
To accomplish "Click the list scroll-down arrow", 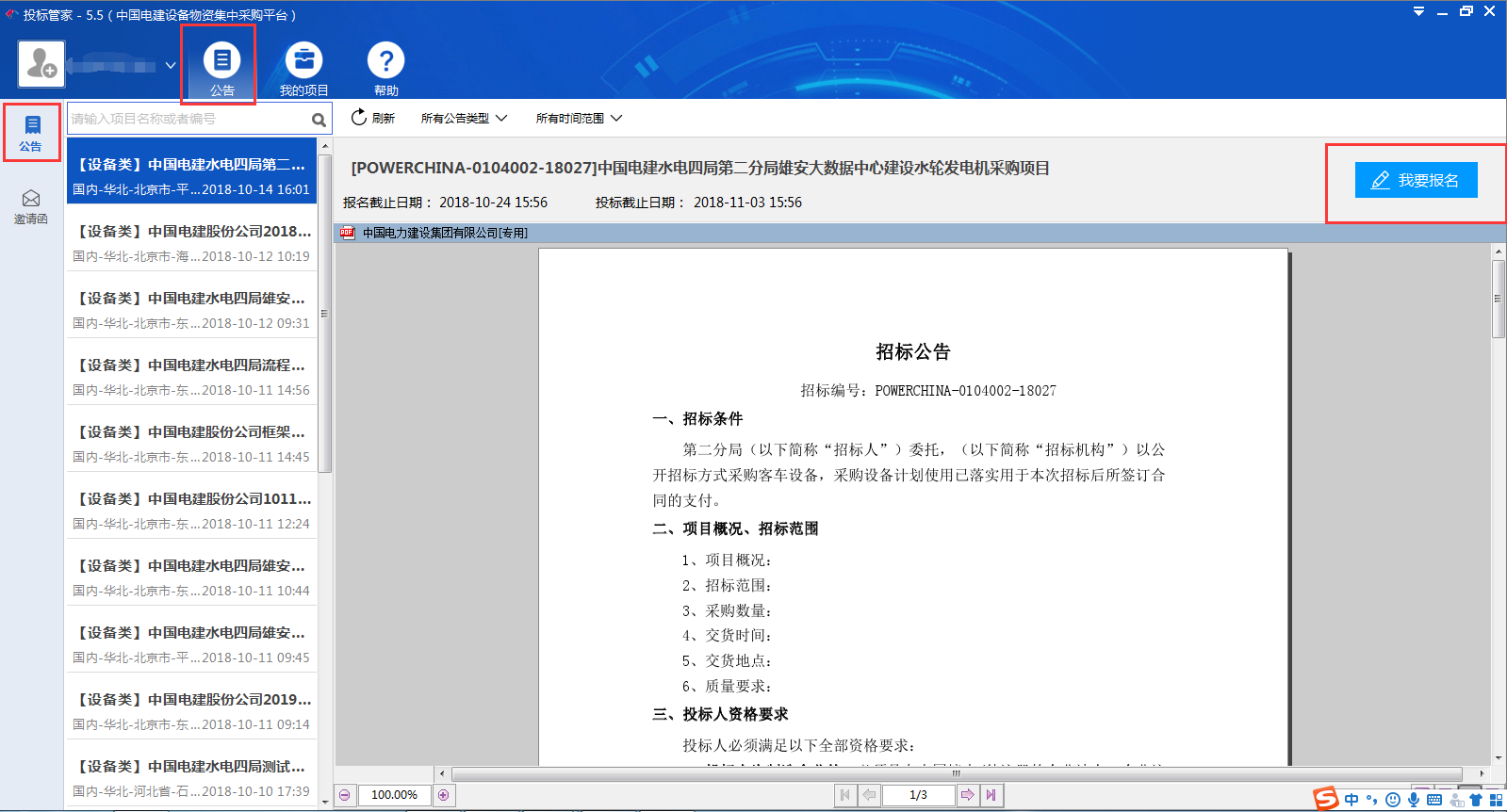I will click(325, 802).
